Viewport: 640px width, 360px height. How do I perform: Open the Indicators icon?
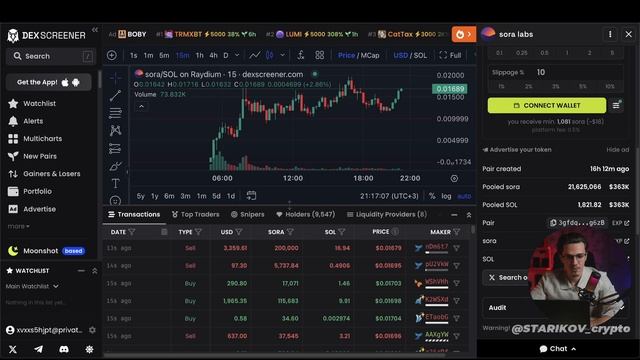pyautogui.click(x=301, y=55)
